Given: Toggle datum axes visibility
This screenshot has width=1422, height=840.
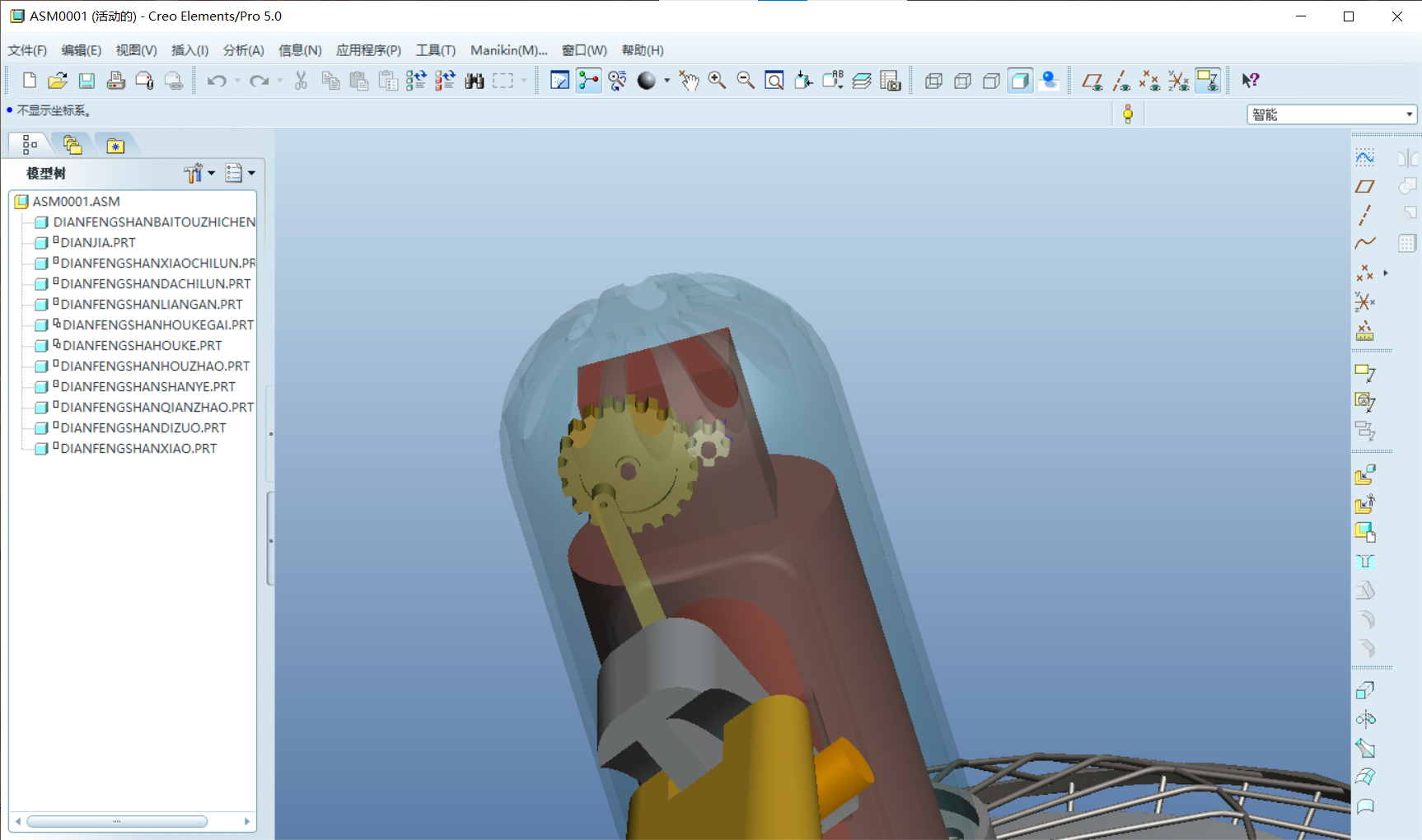Looking at the screenshot, I should pos(1121,81).
